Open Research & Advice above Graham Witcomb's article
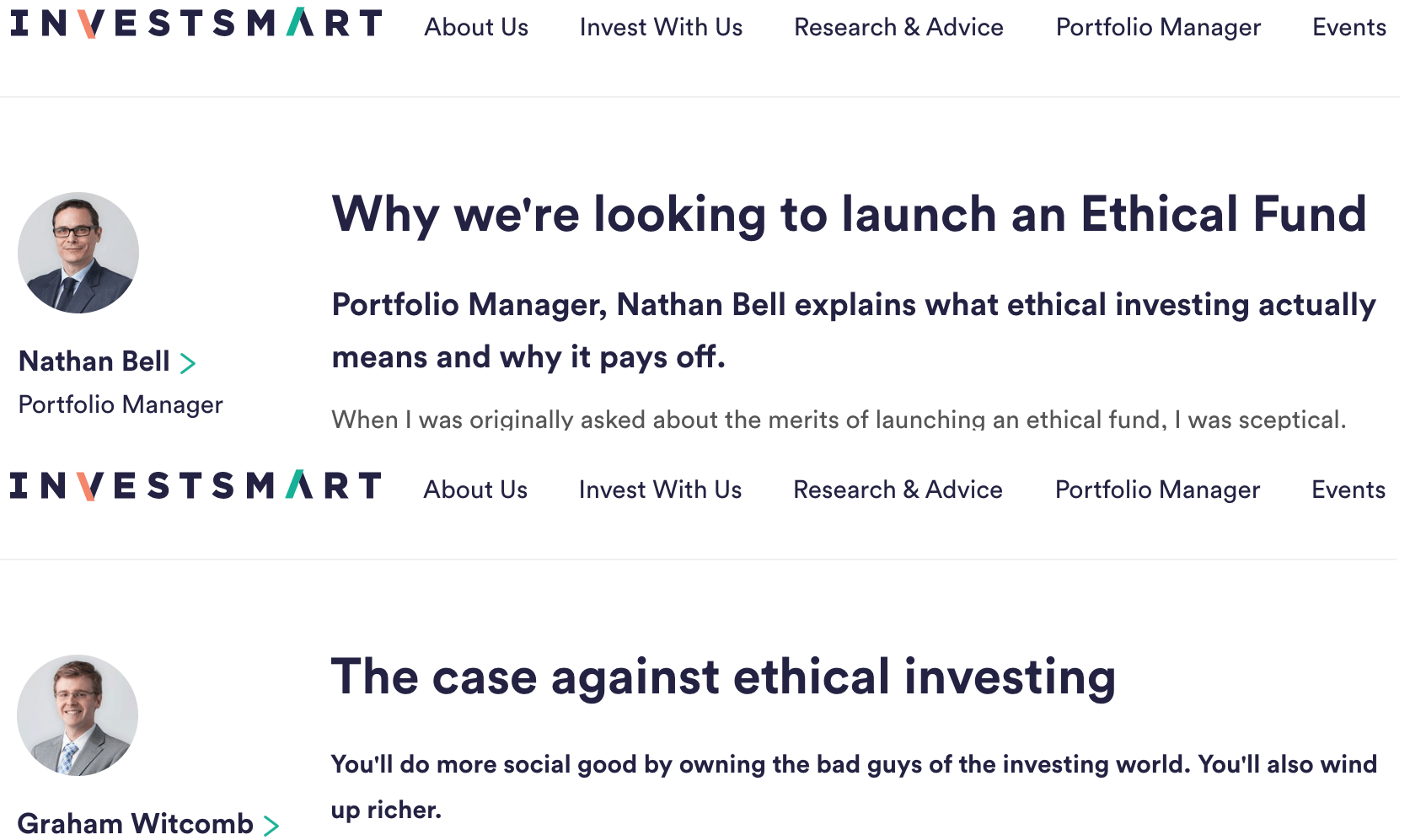Viewport: 1410px width, 840px height. click(x=898, y=490)
